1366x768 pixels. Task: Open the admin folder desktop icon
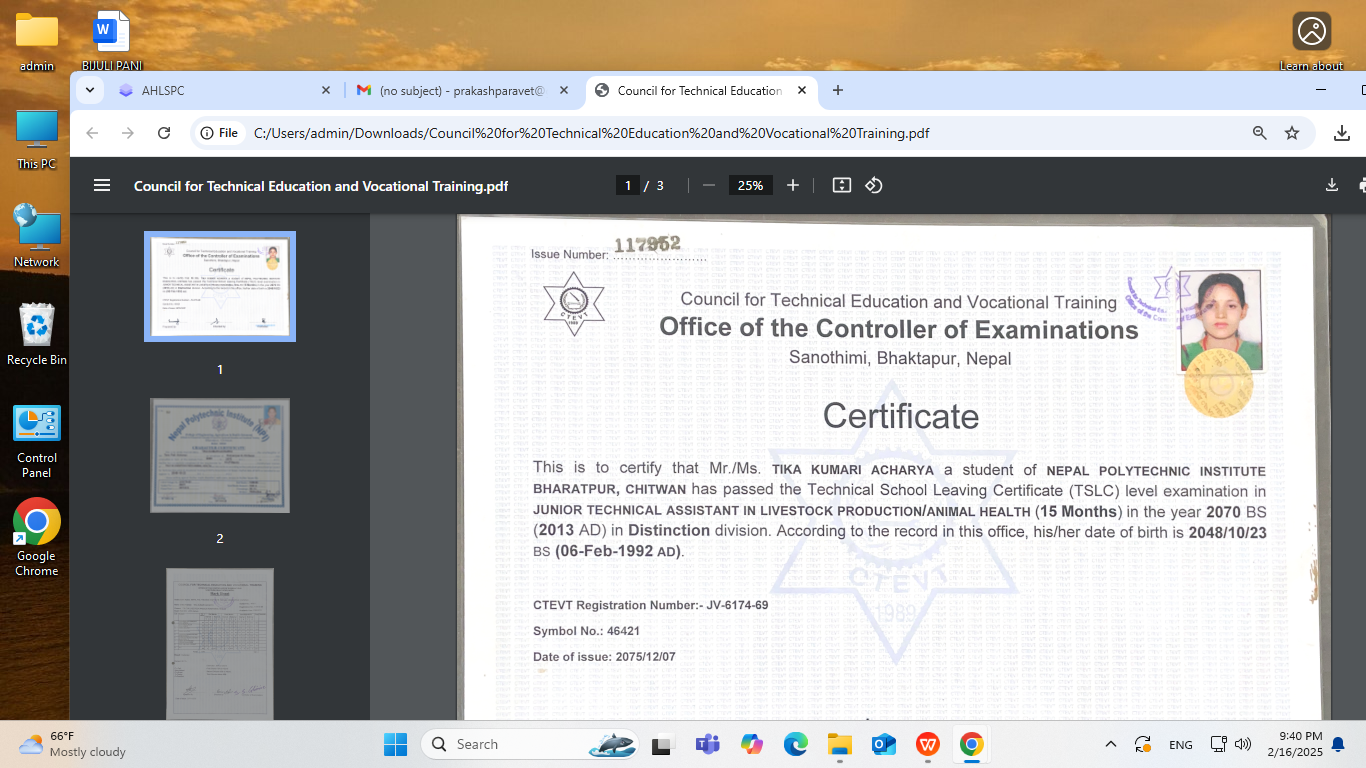37,43
